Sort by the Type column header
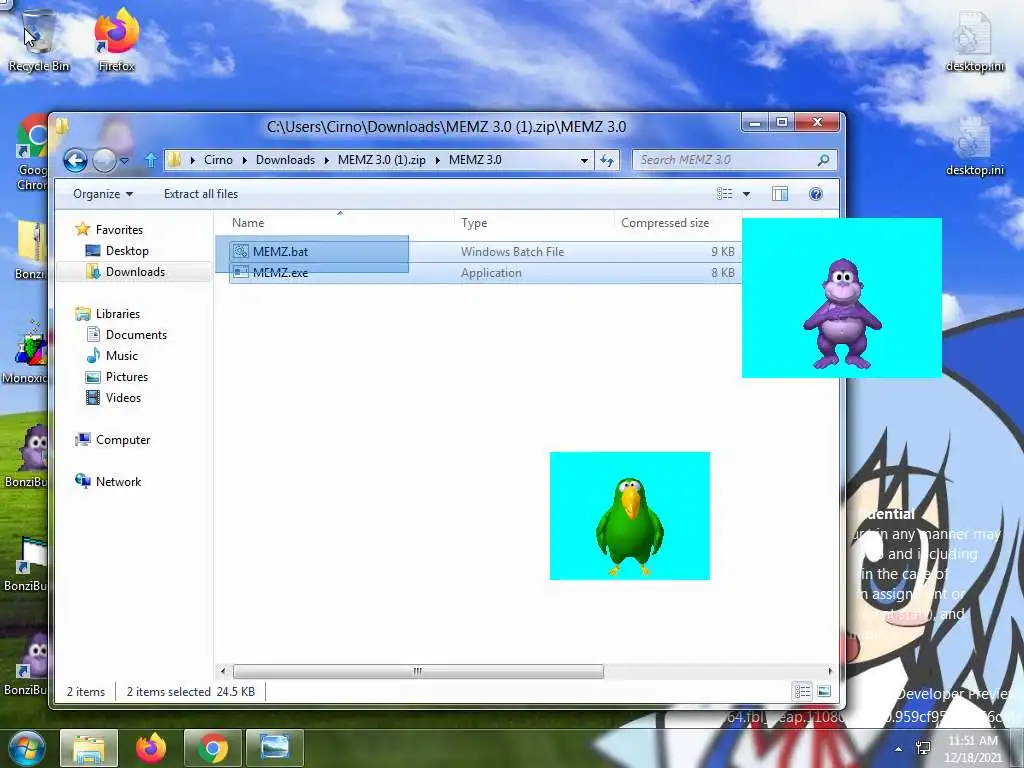Viewport: 1024px width, 768px height. 534,223
